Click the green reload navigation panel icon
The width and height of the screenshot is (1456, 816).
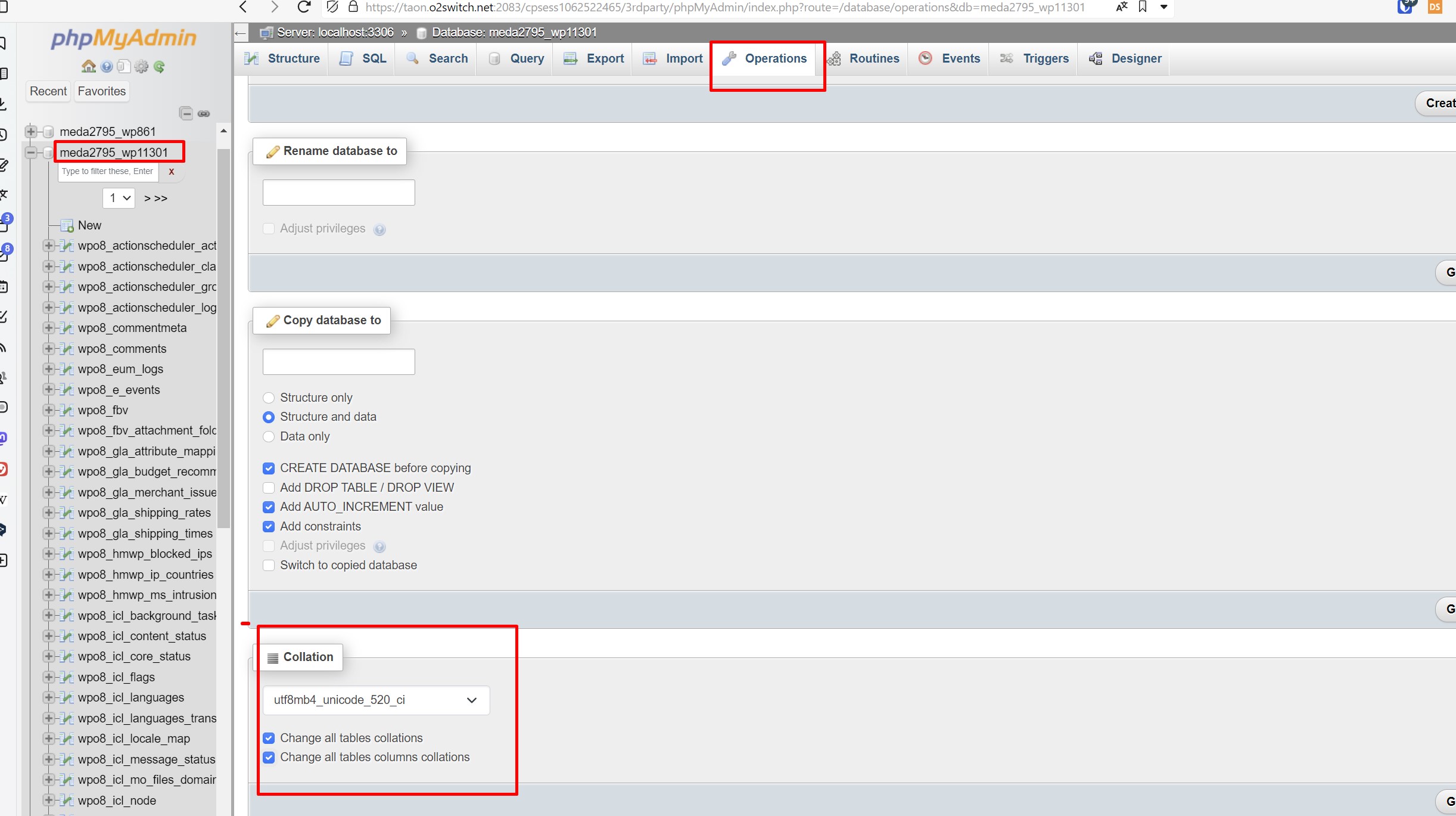159,66
